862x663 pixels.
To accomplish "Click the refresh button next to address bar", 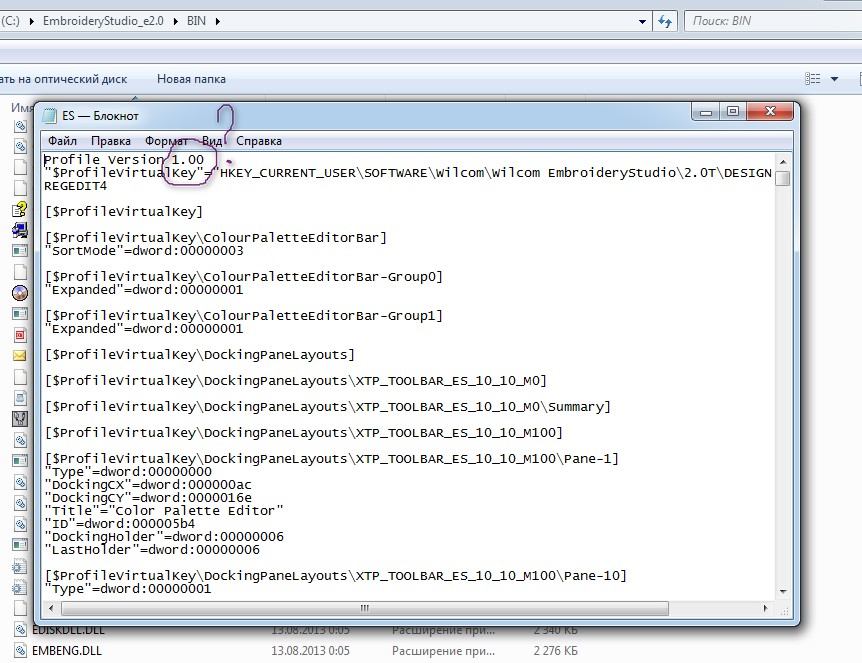I will 665,21.
